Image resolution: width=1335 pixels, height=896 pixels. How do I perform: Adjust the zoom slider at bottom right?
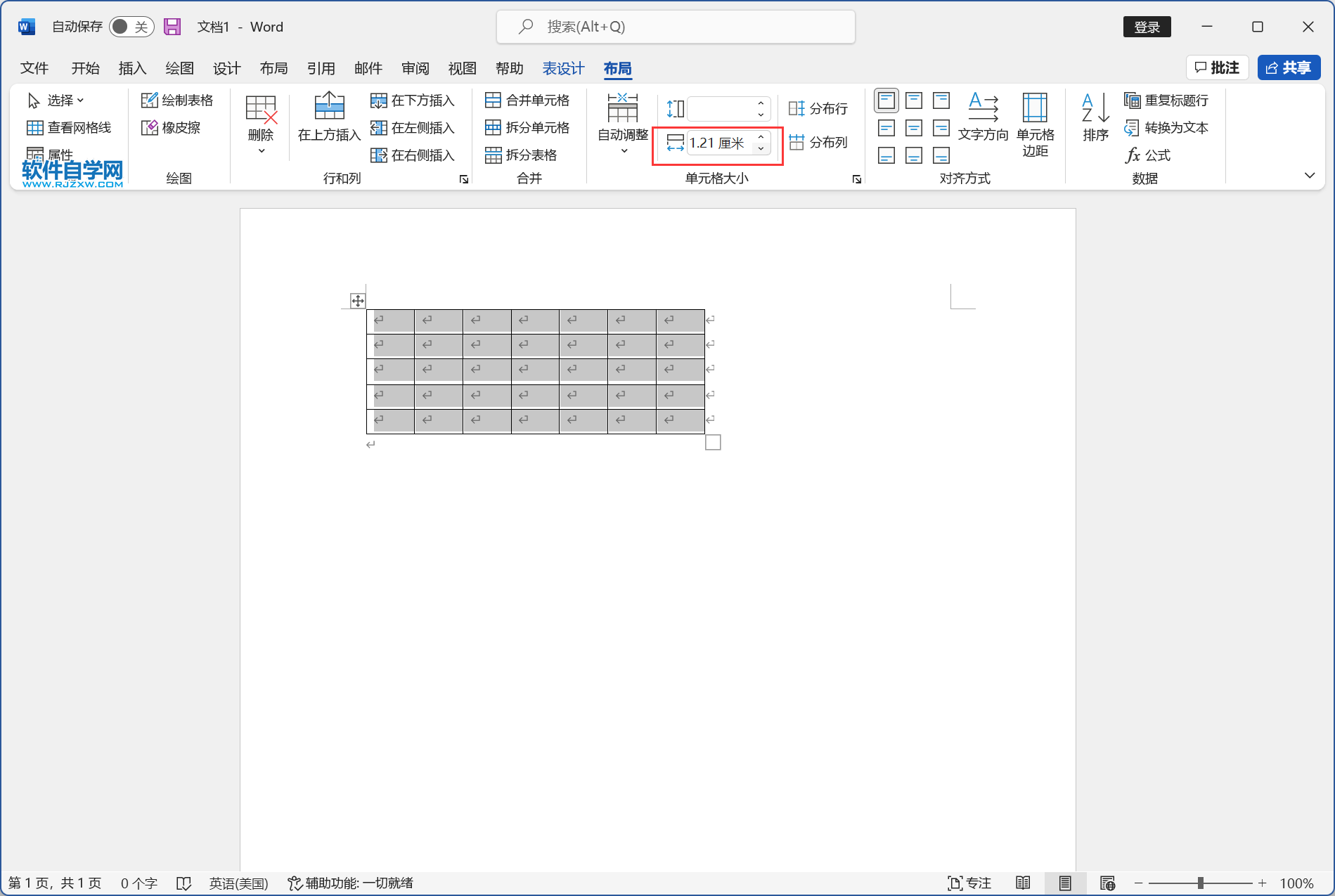[1199, 883]
